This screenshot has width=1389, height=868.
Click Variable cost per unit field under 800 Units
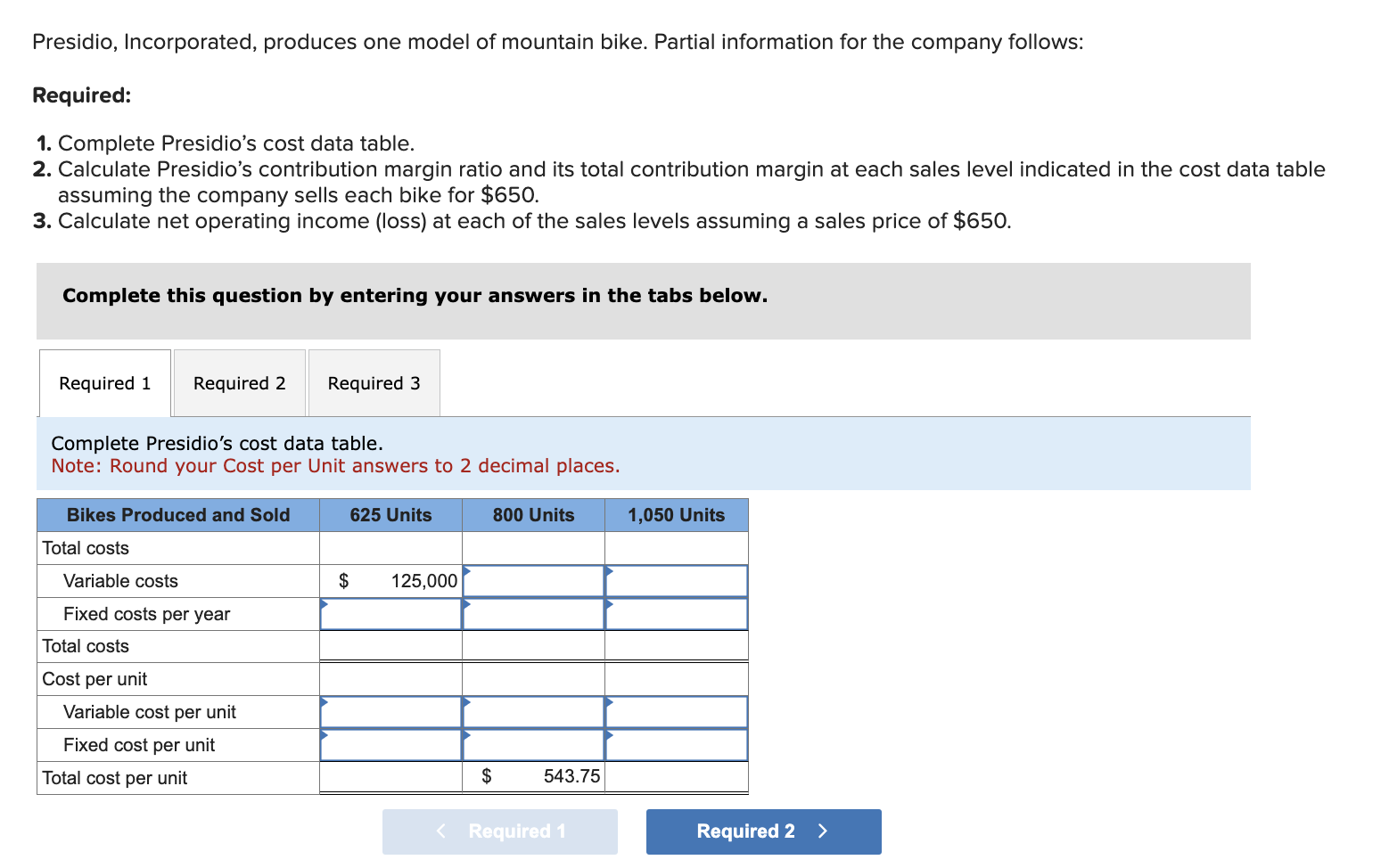click(532, 711)
